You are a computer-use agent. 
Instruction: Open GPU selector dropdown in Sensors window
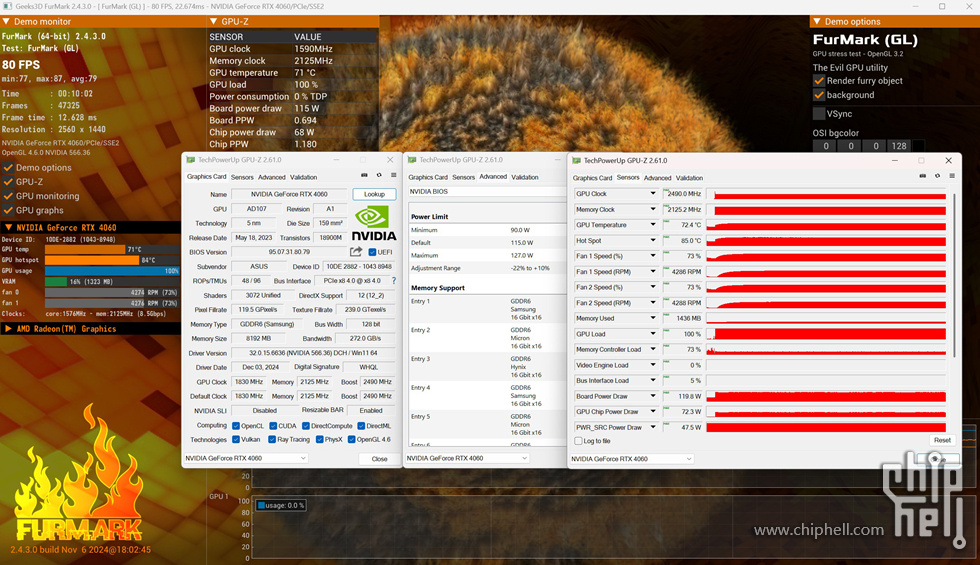[632, 459]
